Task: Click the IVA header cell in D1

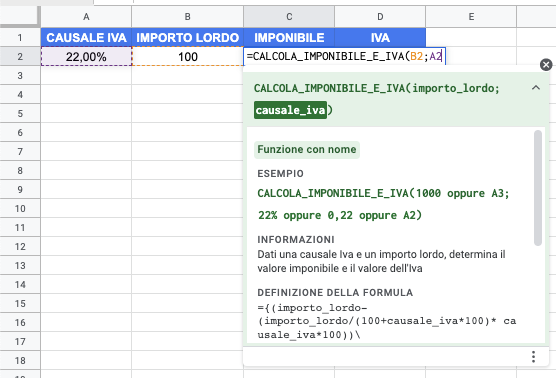Action: click(380, 37)
